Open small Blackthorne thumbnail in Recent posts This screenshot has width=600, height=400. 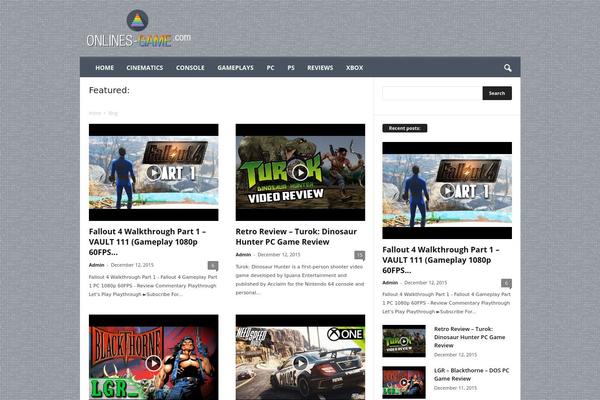point(404,382)
